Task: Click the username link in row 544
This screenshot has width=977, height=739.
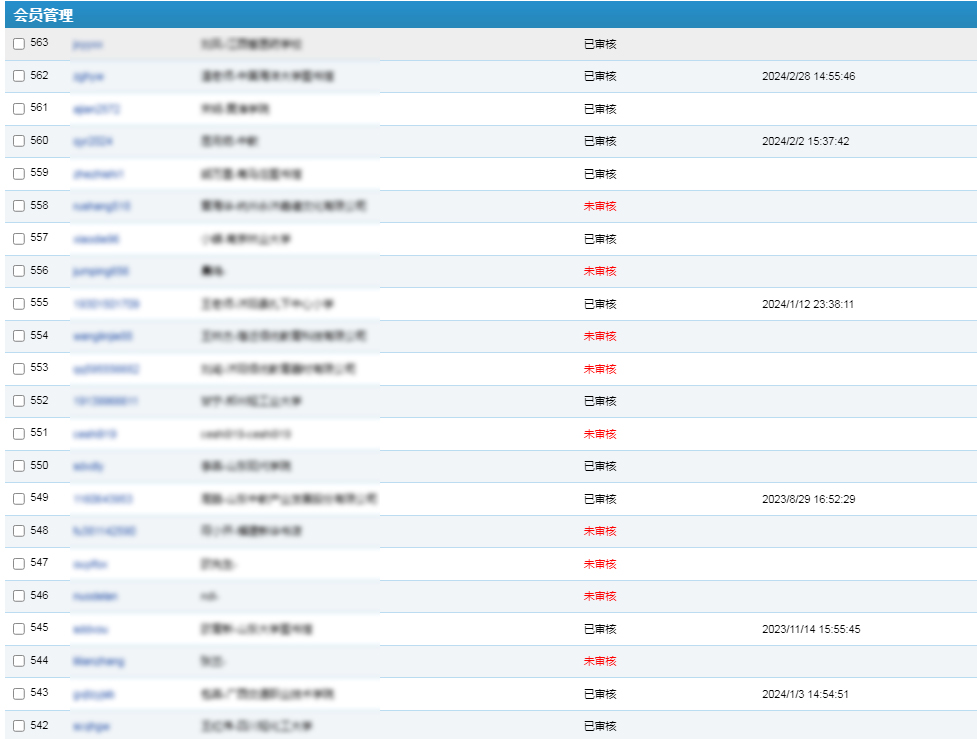Action: click(99, 661)
